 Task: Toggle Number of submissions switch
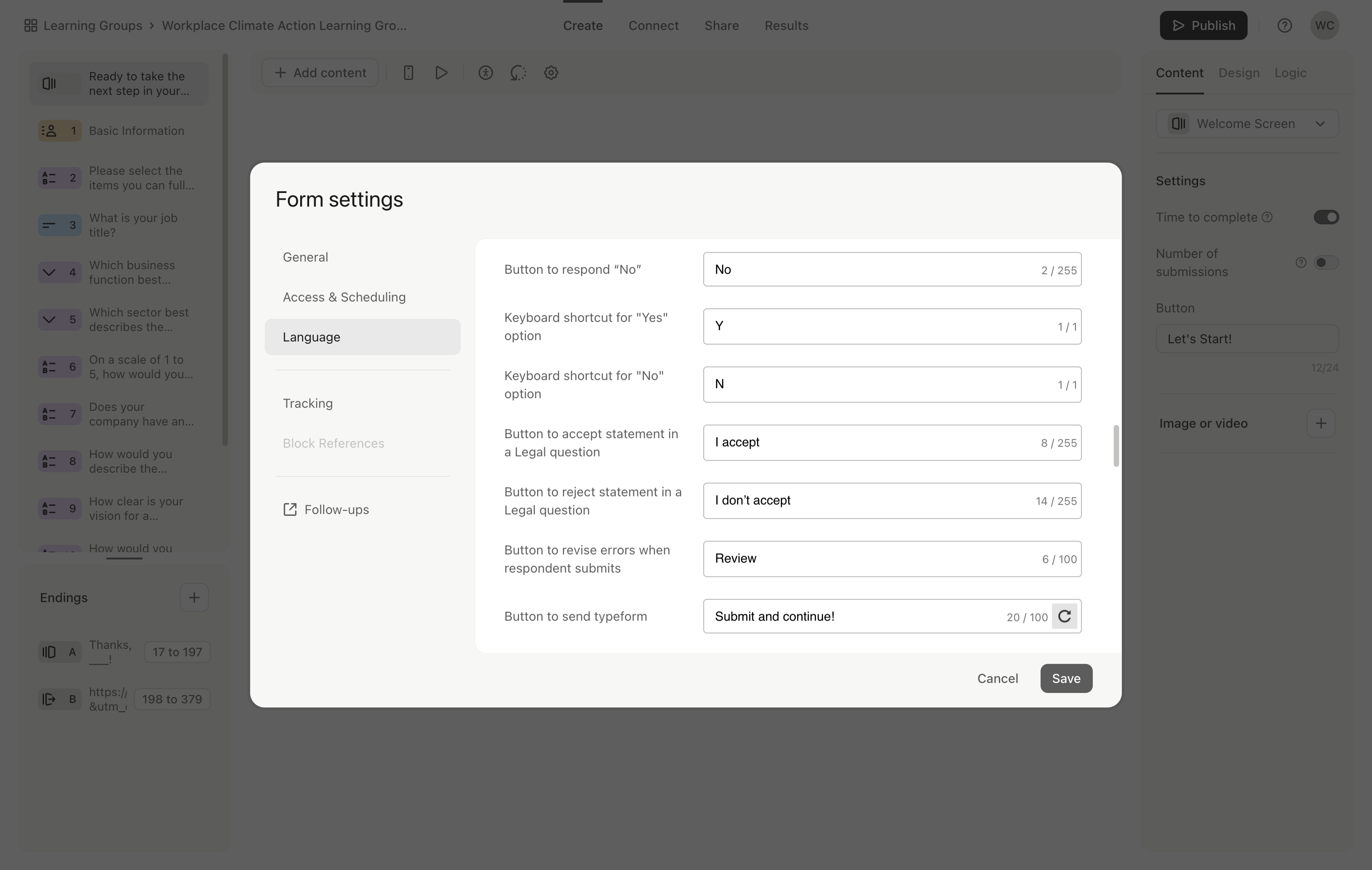pyautogui.click(x=1326, y=262)
